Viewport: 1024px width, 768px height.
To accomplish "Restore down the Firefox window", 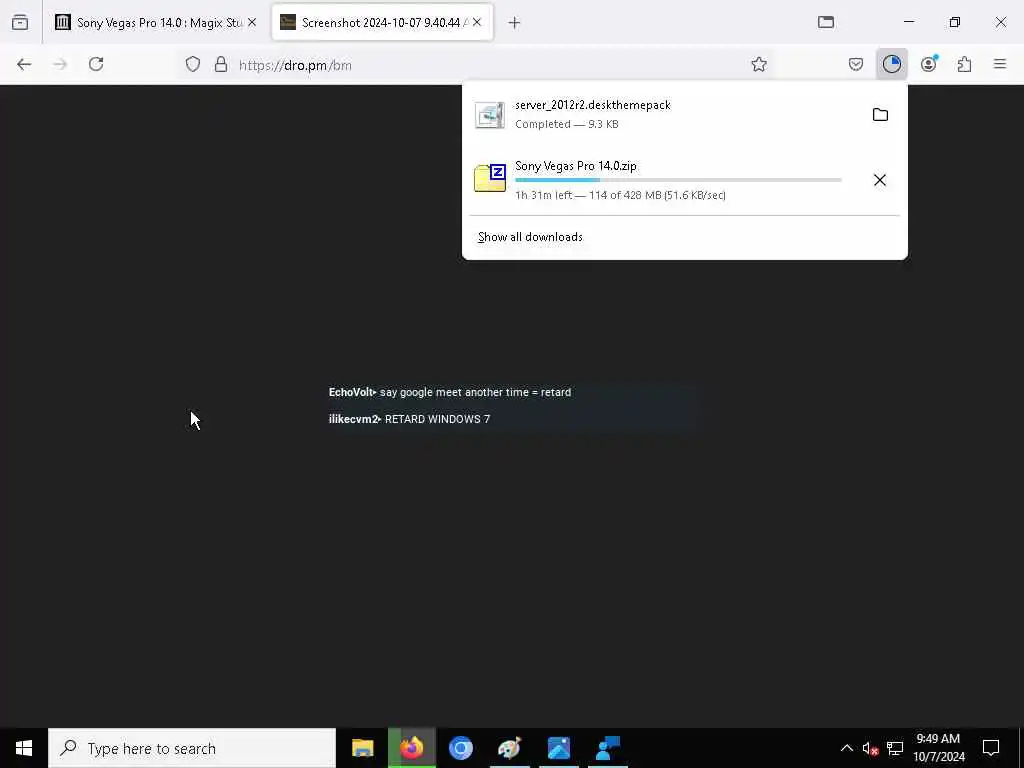I will pos(955,22).
